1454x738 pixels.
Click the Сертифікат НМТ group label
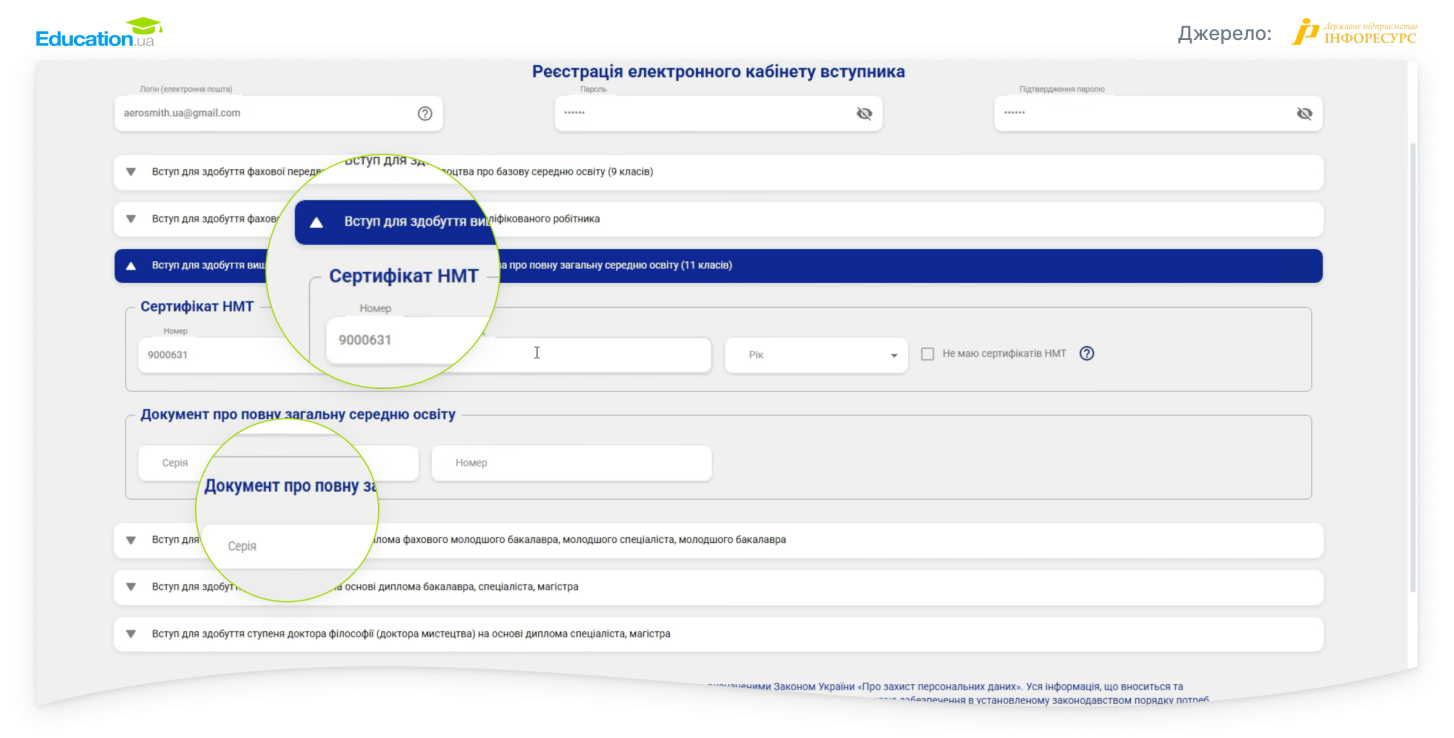coord(197,307)
